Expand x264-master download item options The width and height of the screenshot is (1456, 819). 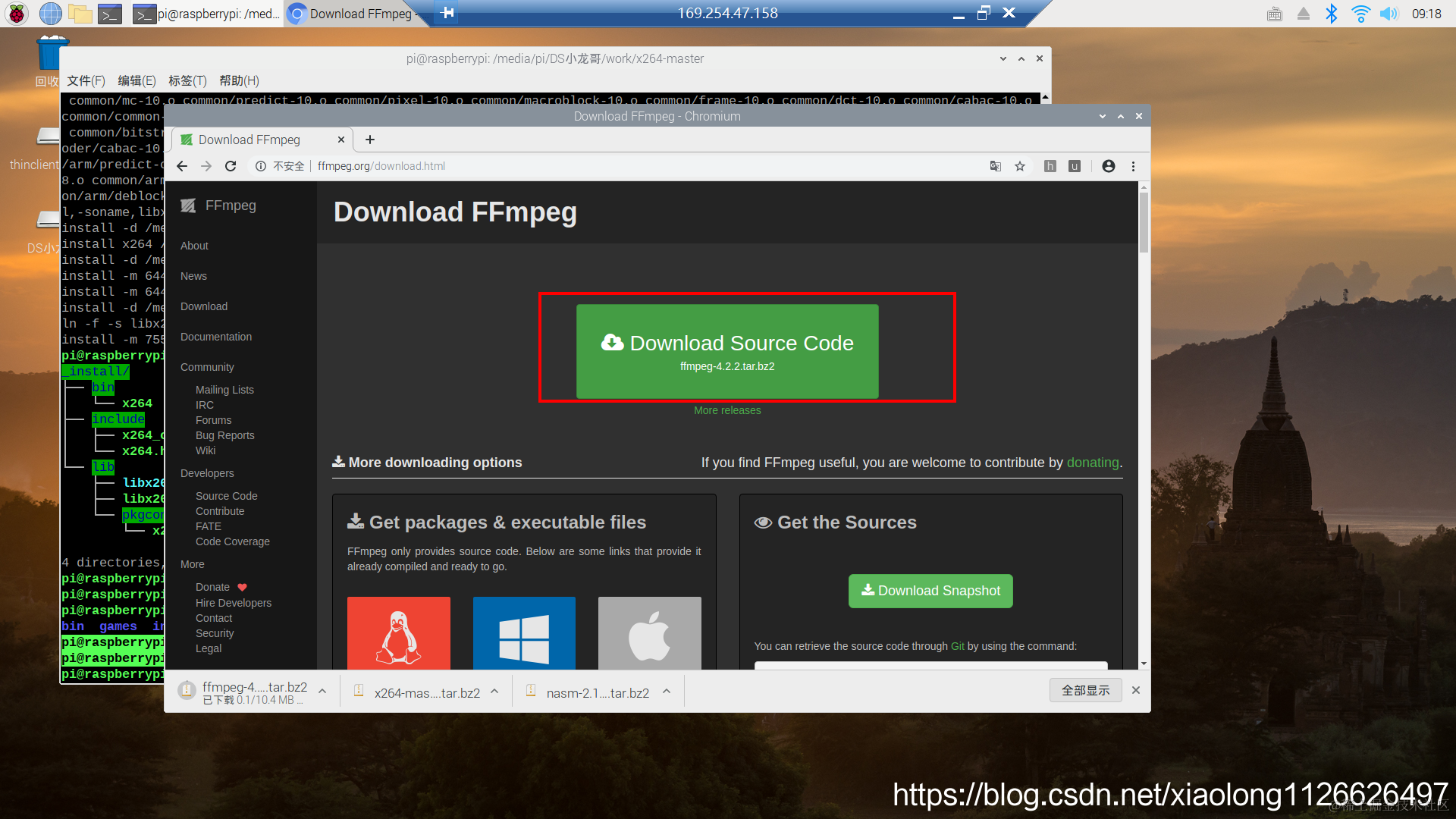coord(494,691)
